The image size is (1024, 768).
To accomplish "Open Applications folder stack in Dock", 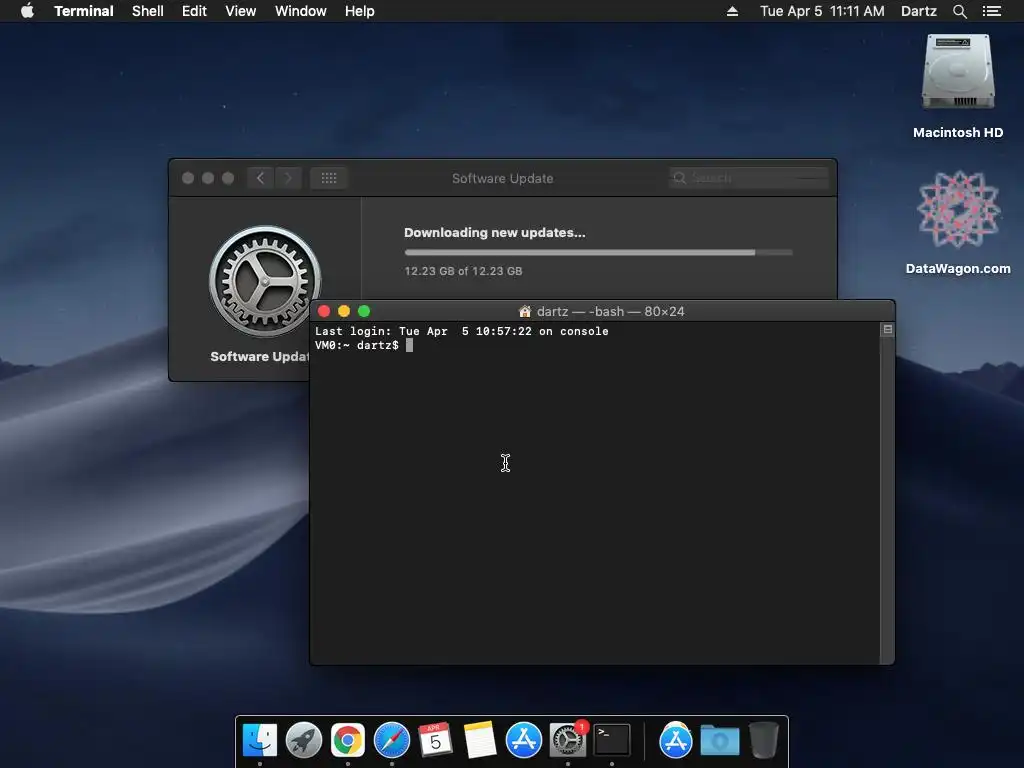I will [675, 741].
